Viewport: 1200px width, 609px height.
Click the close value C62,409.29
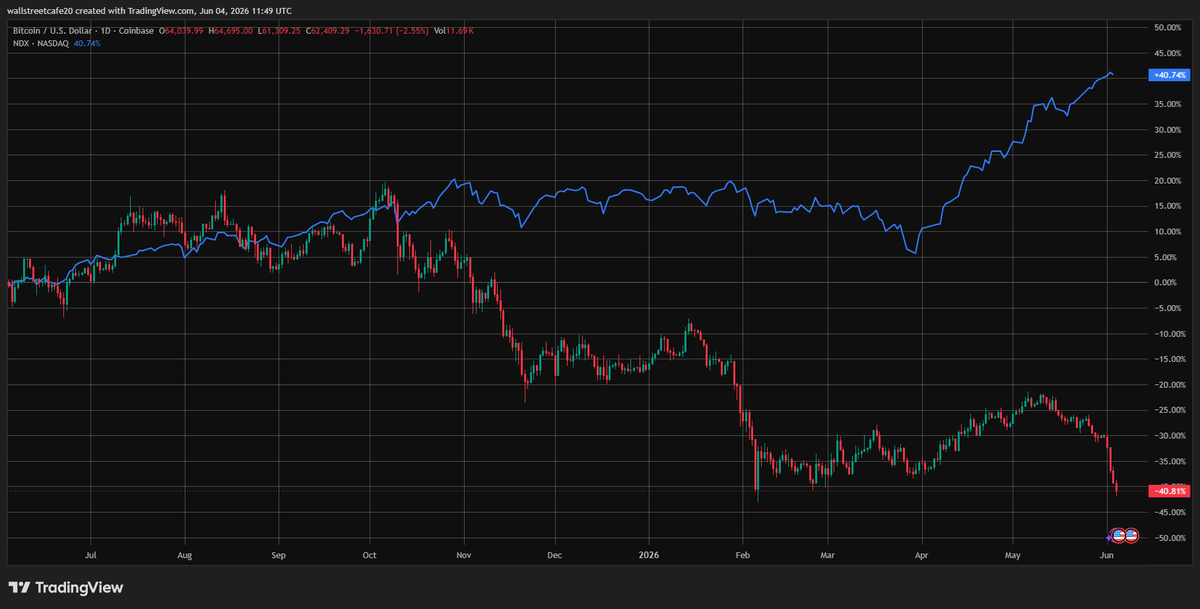click(327, 31)
